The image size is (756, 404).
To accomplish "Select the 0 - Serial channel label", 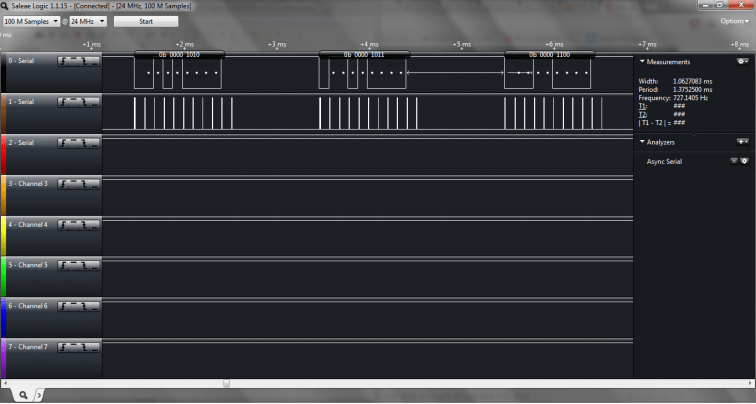I will coord(21,61).
